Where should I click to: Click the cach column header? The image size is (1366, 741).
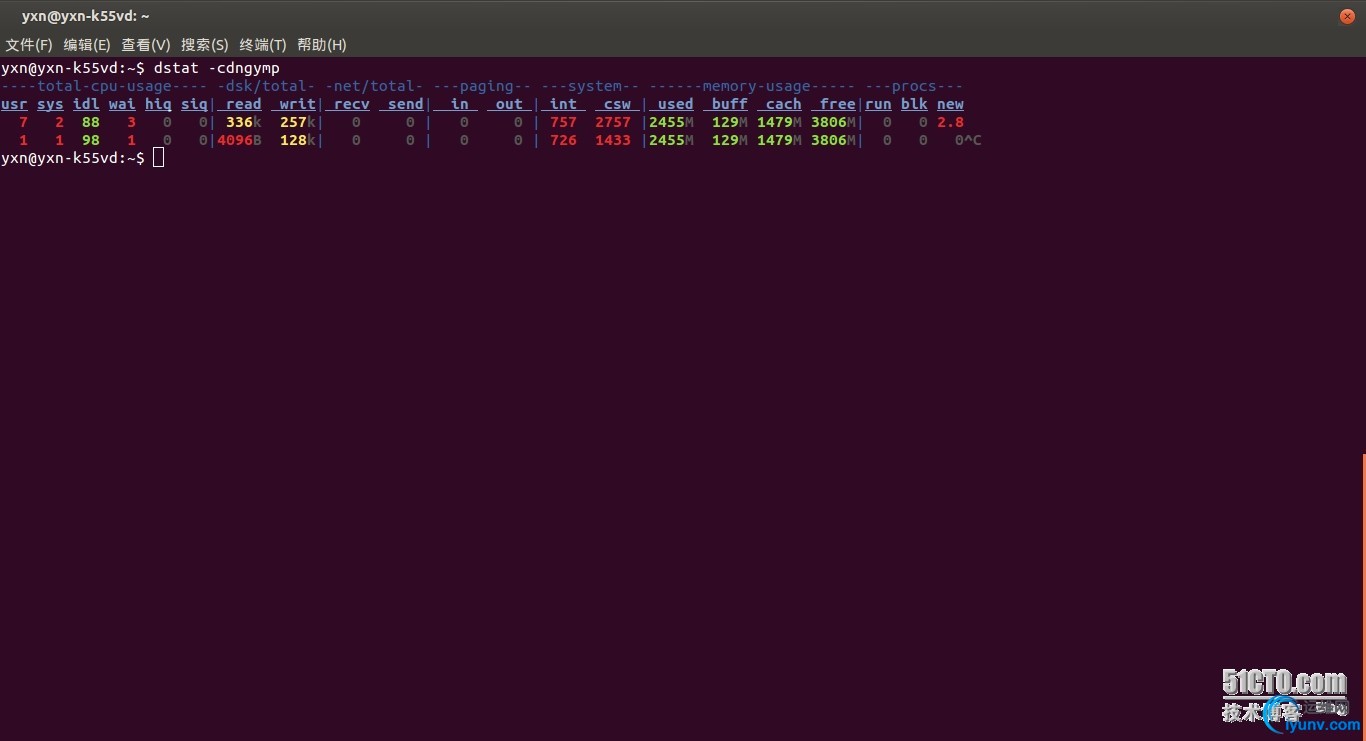pyautogui.click(x=779, y=104)
